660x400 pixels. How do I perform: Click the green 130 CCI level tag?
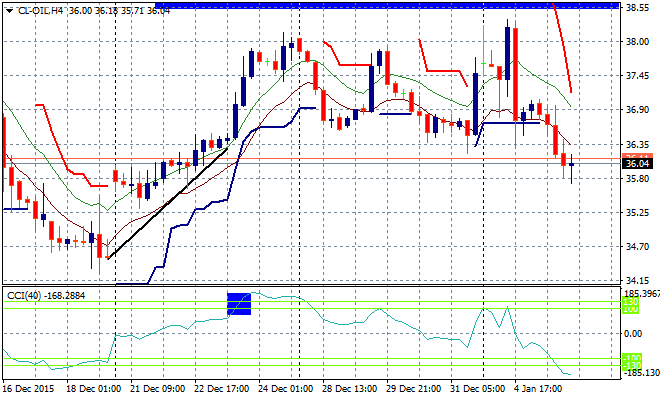631,301
